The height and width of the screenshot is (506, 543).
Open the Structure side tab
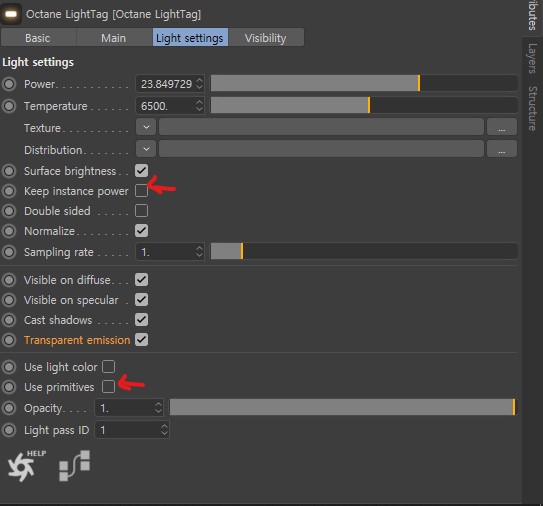[532, 108]
